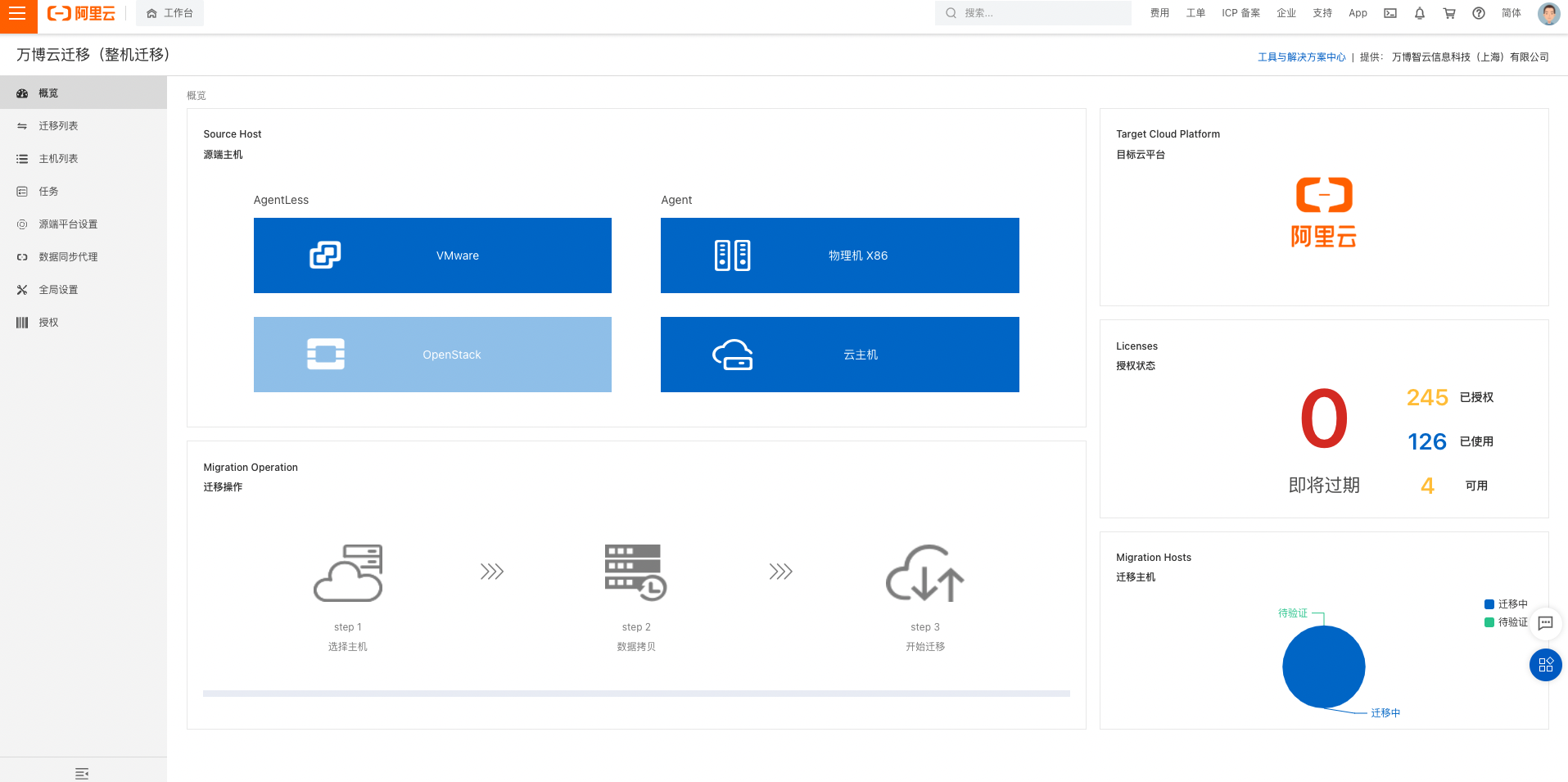
Task: Open the ICP 备案 menu
Action: point(1240,13)
